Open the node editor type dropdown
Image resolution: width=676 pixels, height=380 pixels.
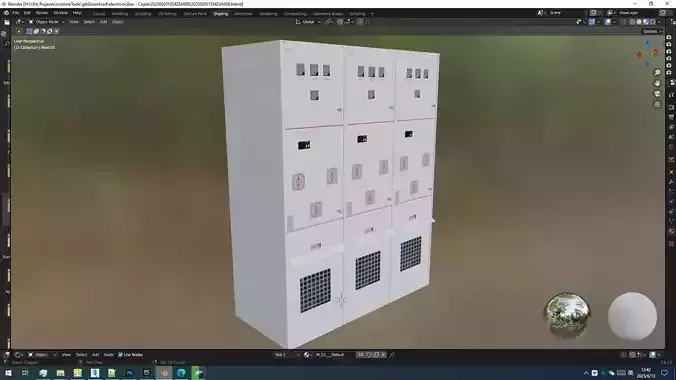(19, 355)
